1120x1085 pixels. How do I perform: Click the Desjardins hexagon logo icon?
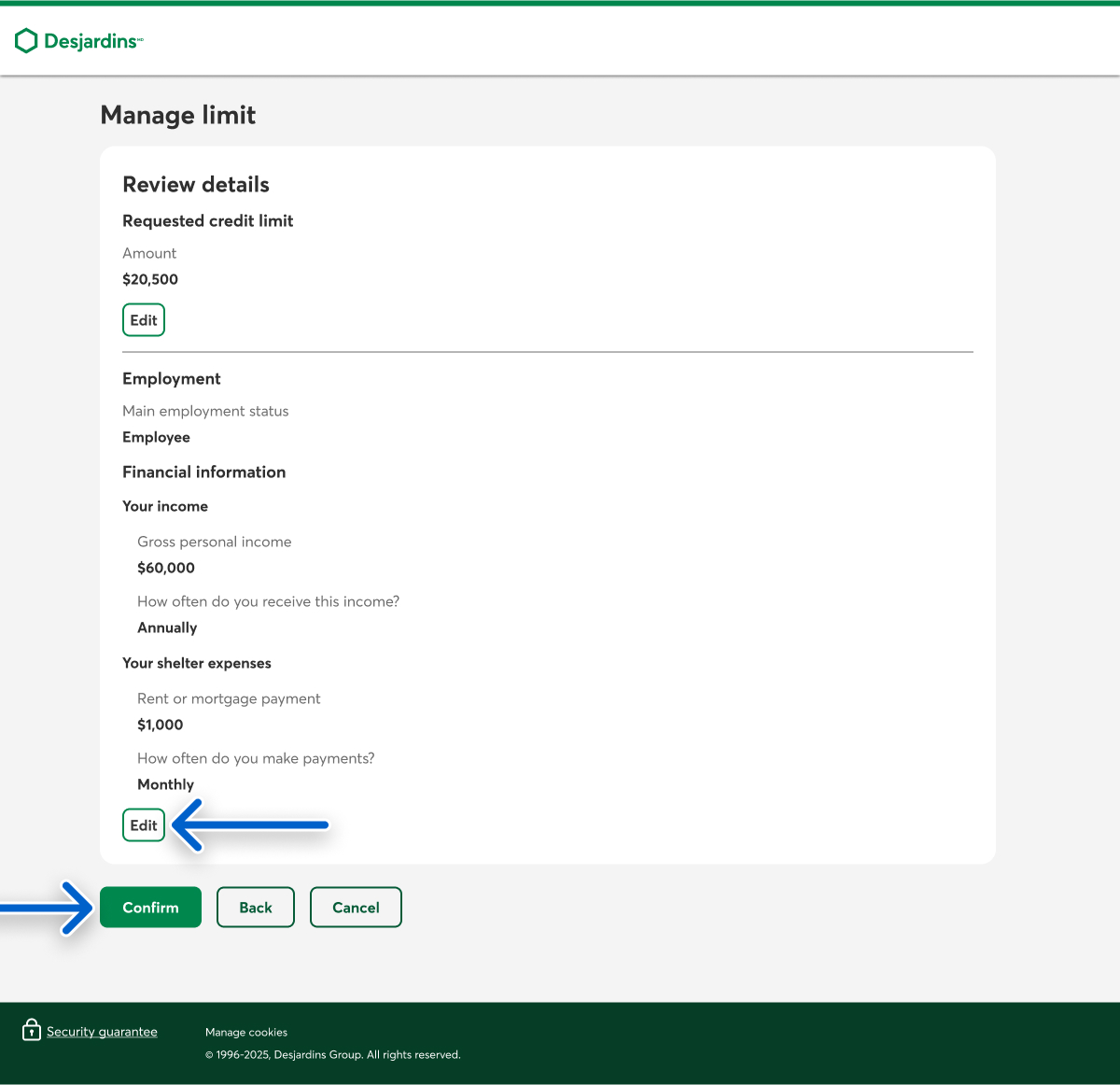26,41
